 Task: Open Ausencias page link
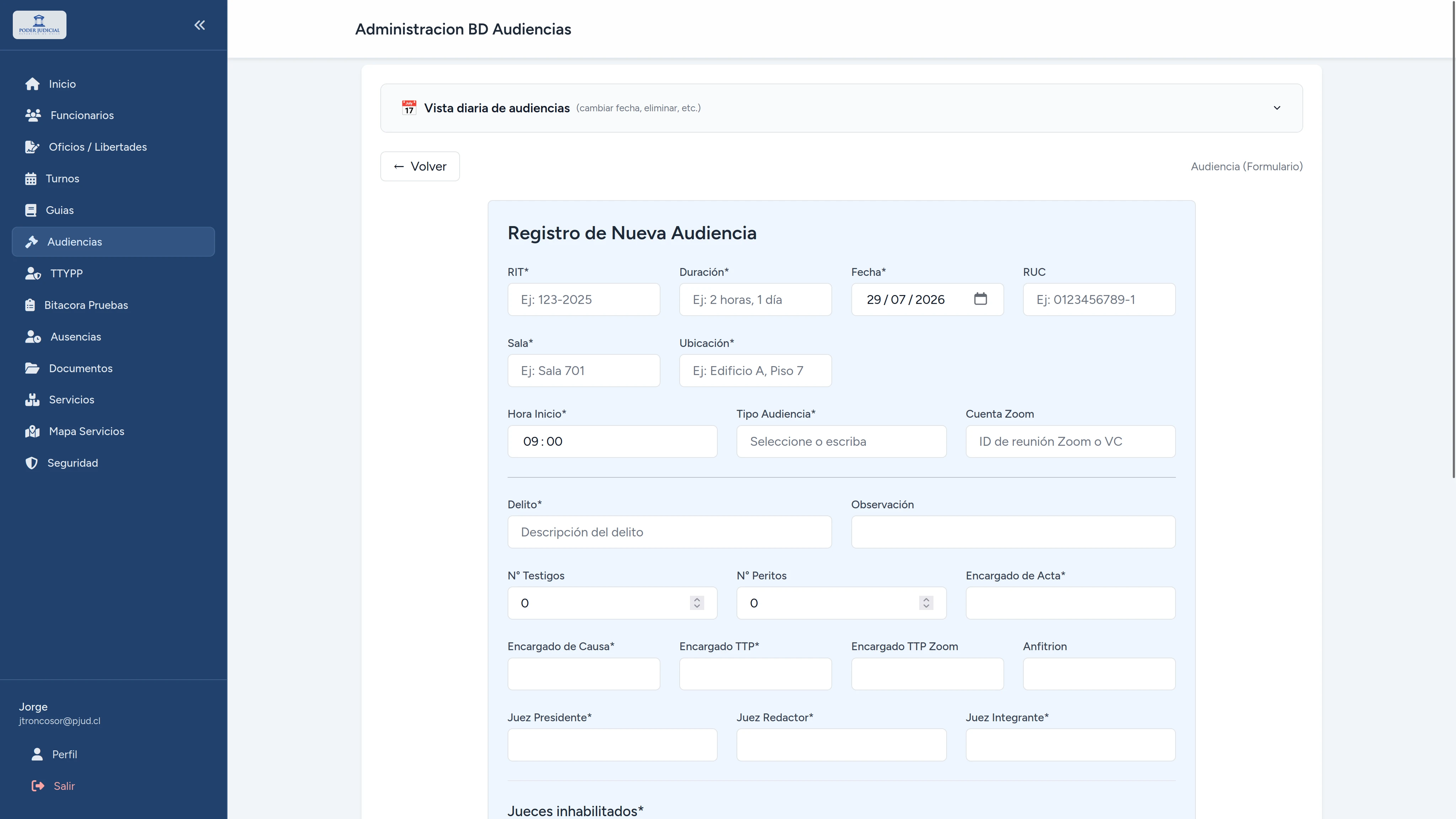click(113, 337)
